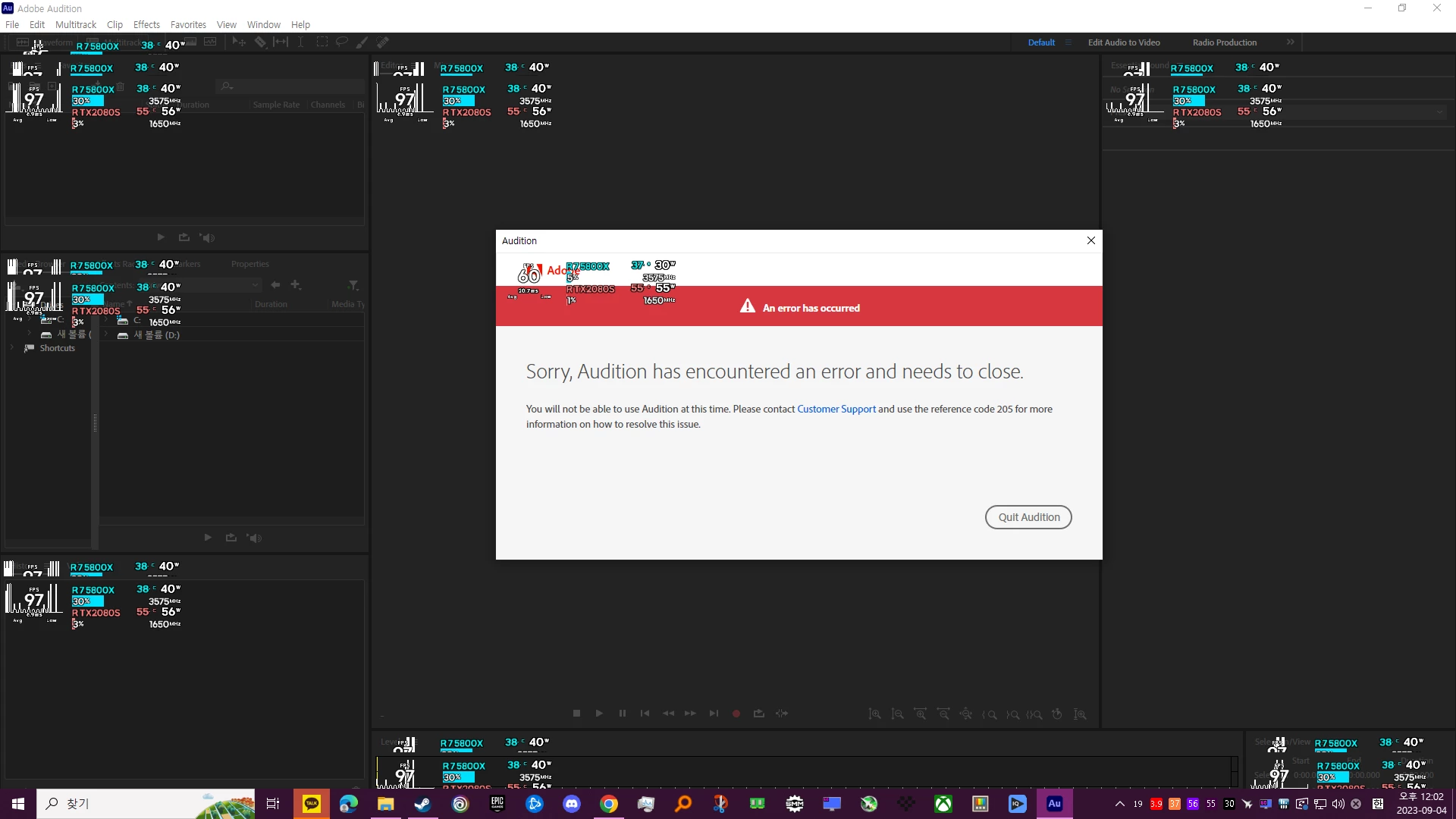Expand the Shortcuts tree item
The height and width of the screenshot is (819, 1456).
point(11,348)
